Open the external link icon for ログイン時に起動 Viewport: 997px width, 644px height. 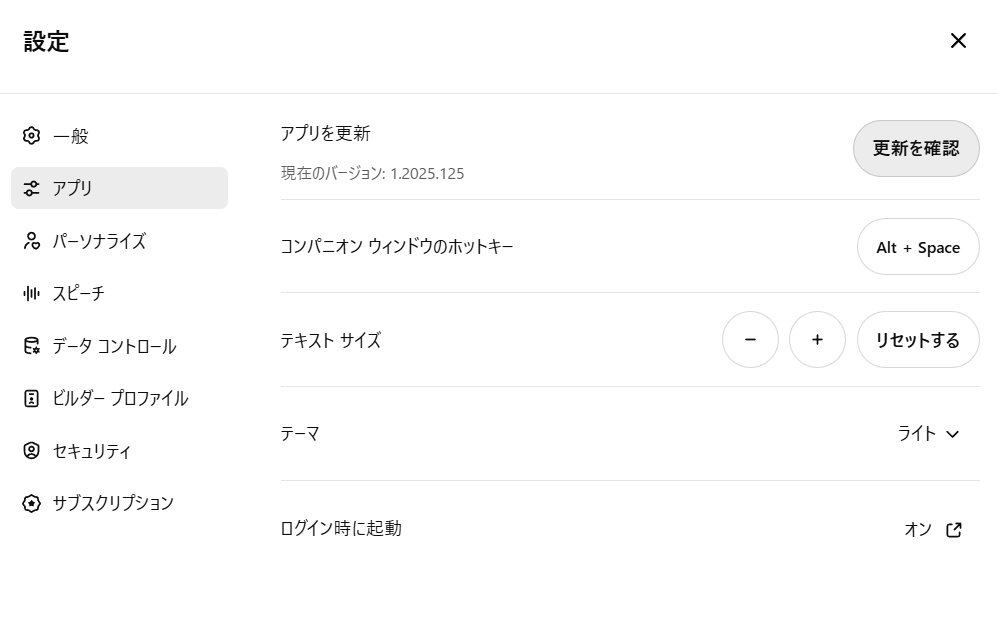pyautogui.click(x=954, y=530)
